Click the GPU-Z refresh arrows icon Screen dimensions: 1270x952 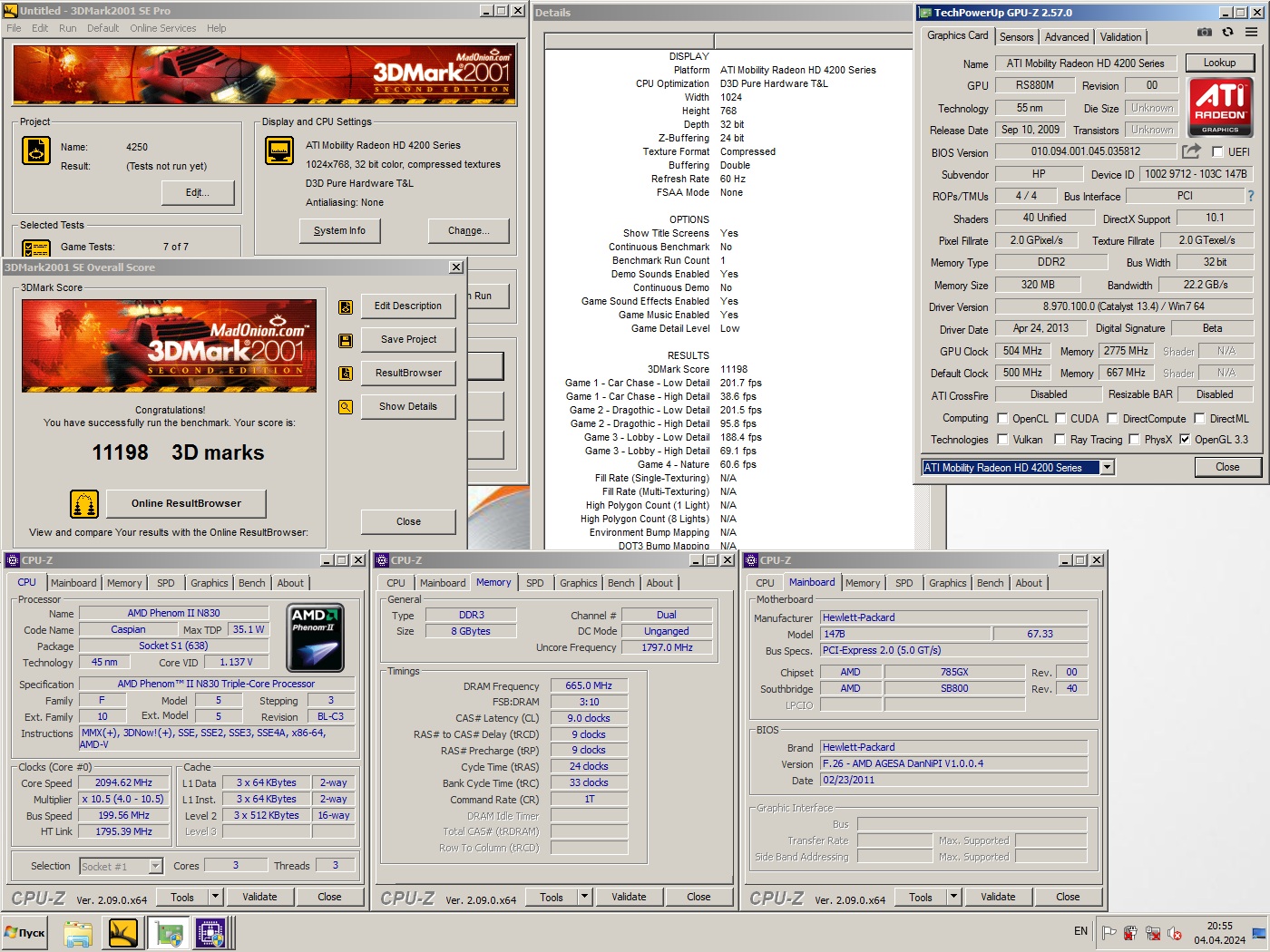1227,32
